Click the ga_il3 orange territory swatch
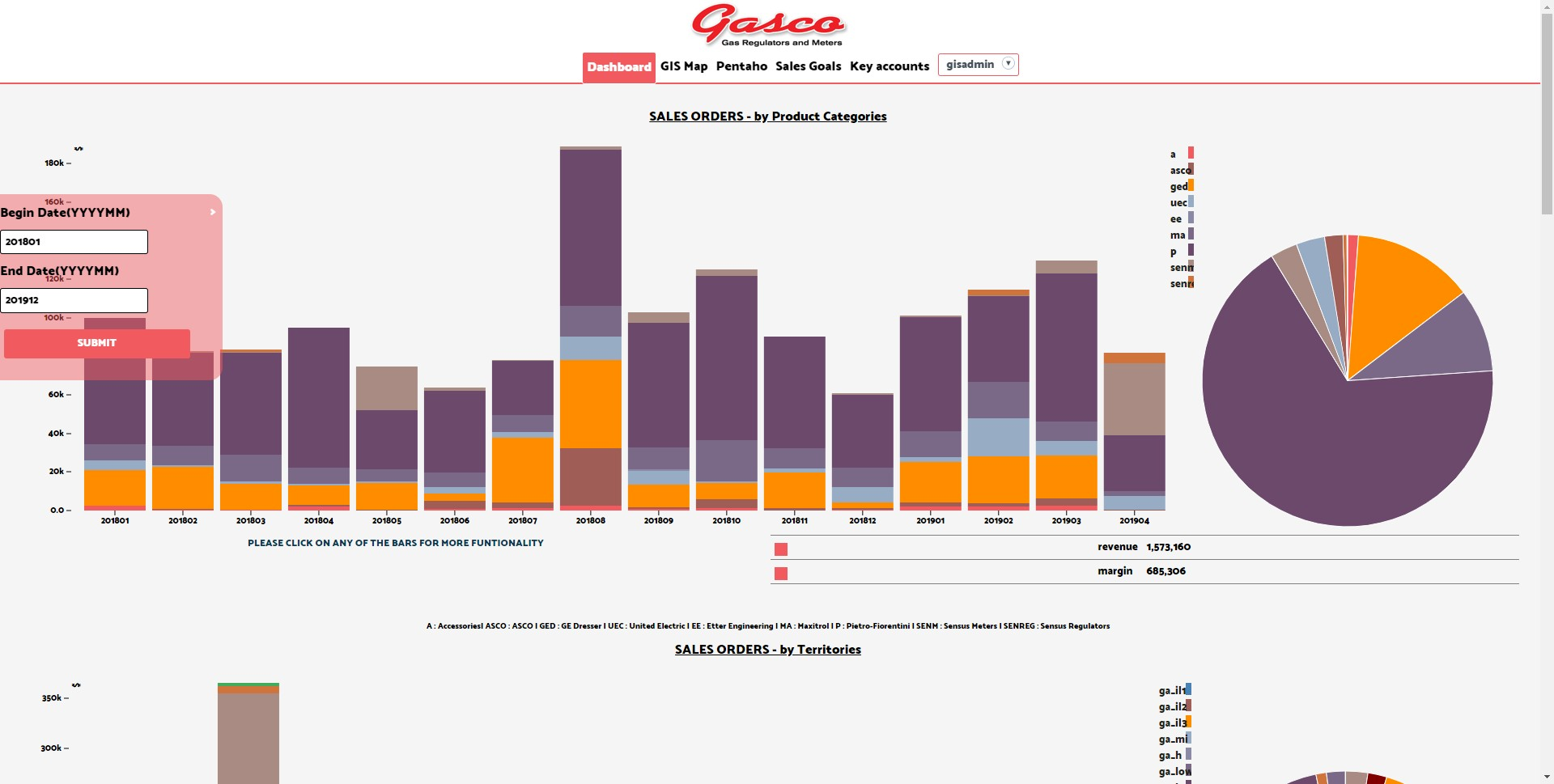This screenshot has width=1554, height=784. pos(1188,722)
